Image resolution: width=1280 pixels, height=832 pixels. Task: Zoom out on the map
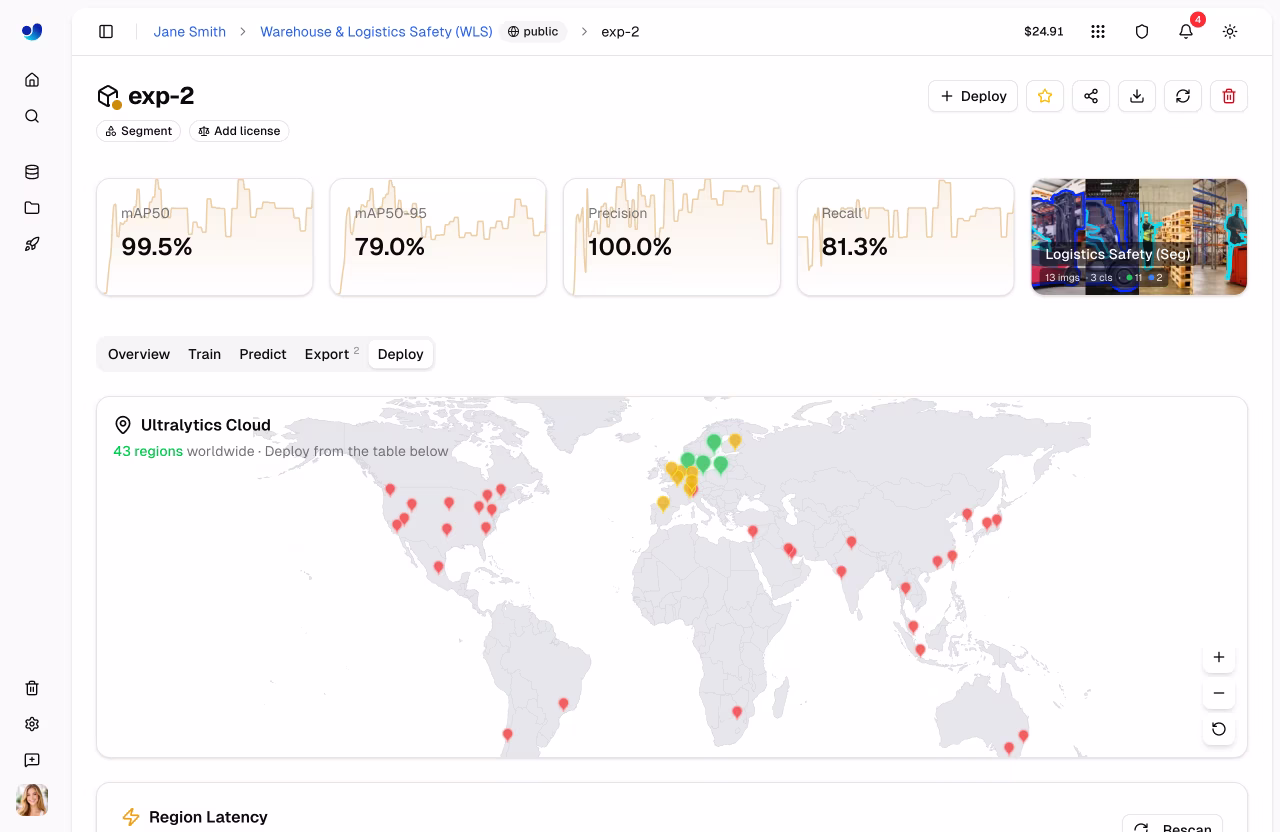[1219, 693]
